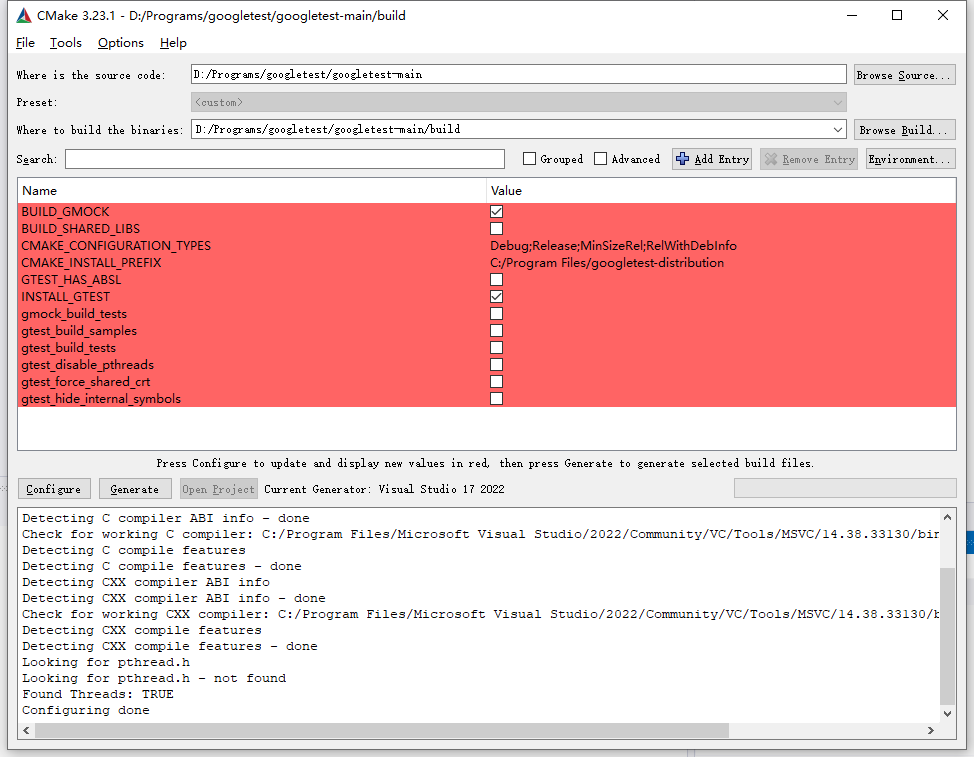Uncheck the INSTALL_GTEST checkbox

pos(496,297)
